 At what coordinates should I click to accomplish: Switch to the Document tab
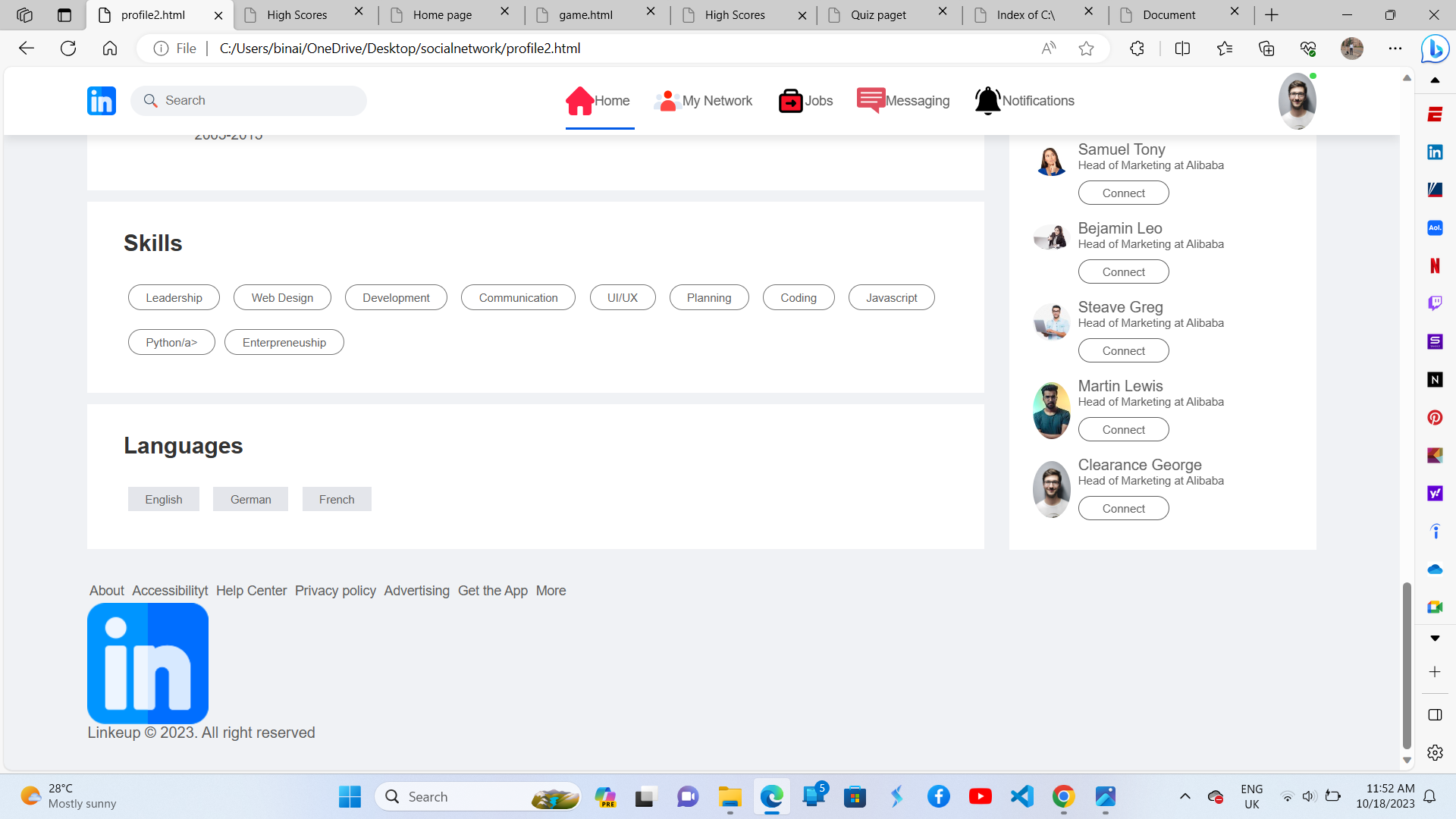point(1181,14)
